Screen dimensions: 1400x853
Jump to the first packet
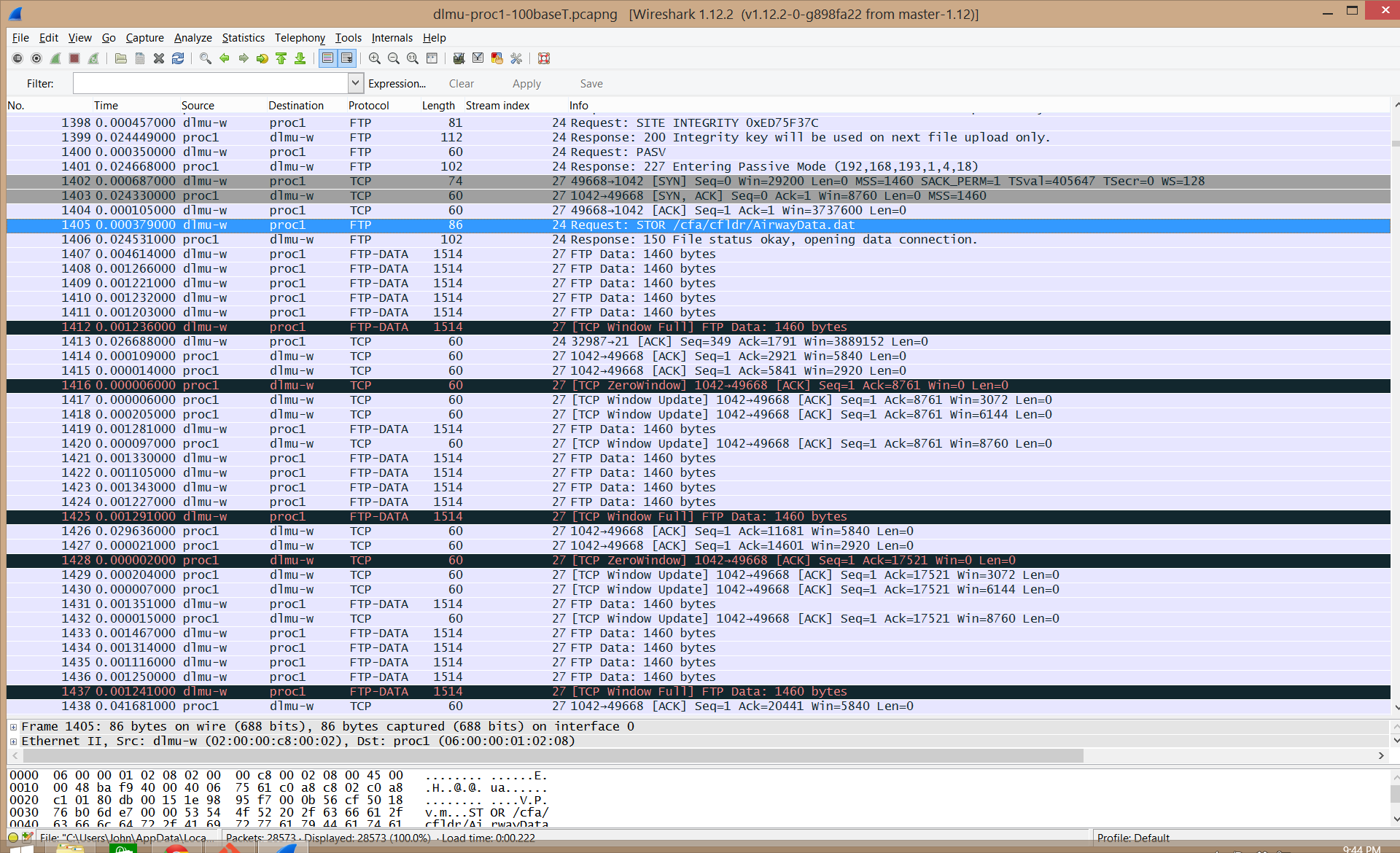[x=281, y=58]
